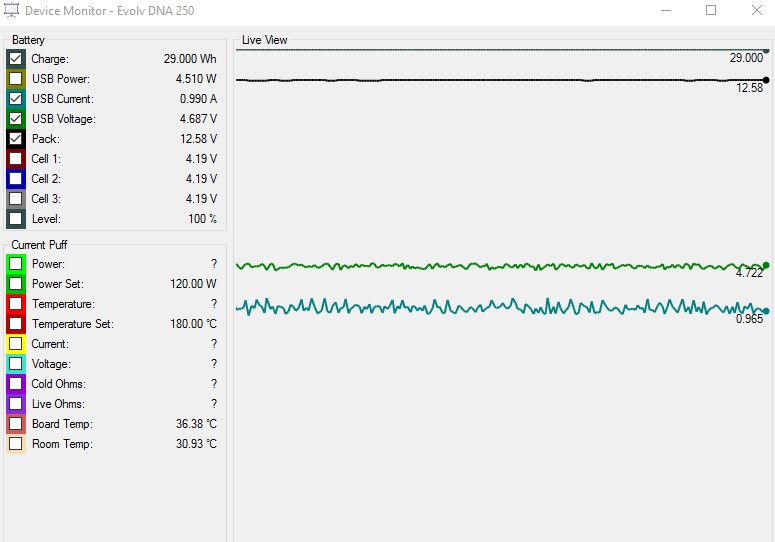Show Cell 3 in live view
This screenshot has width=775, height=542.
[16, 199]
